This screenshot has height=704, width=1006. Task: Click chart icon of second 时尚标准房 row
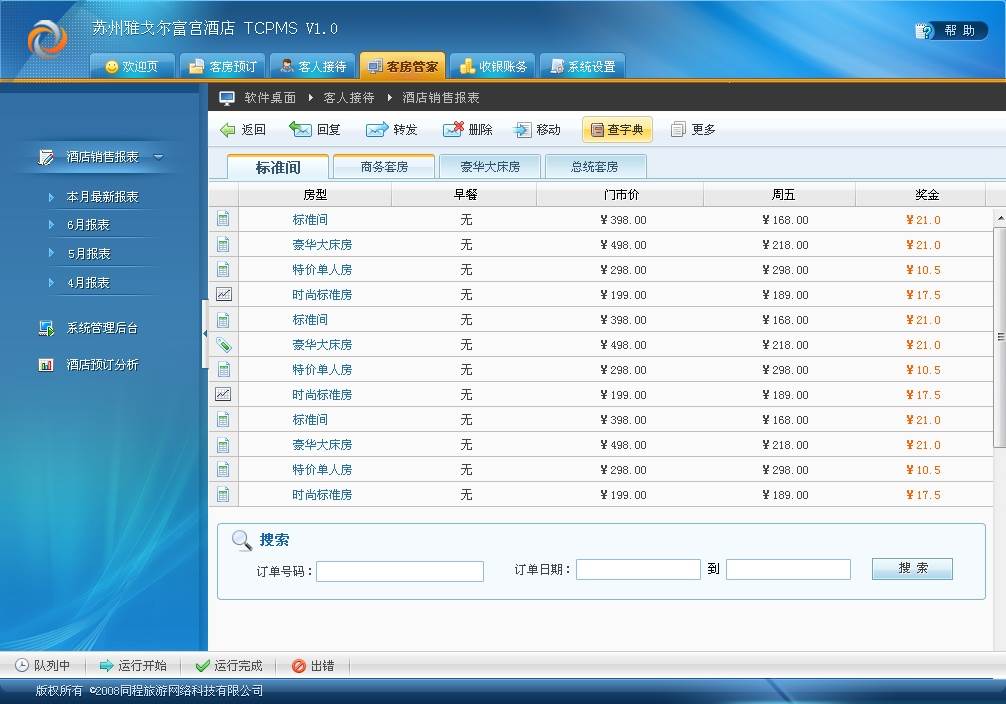pos(223,394)
